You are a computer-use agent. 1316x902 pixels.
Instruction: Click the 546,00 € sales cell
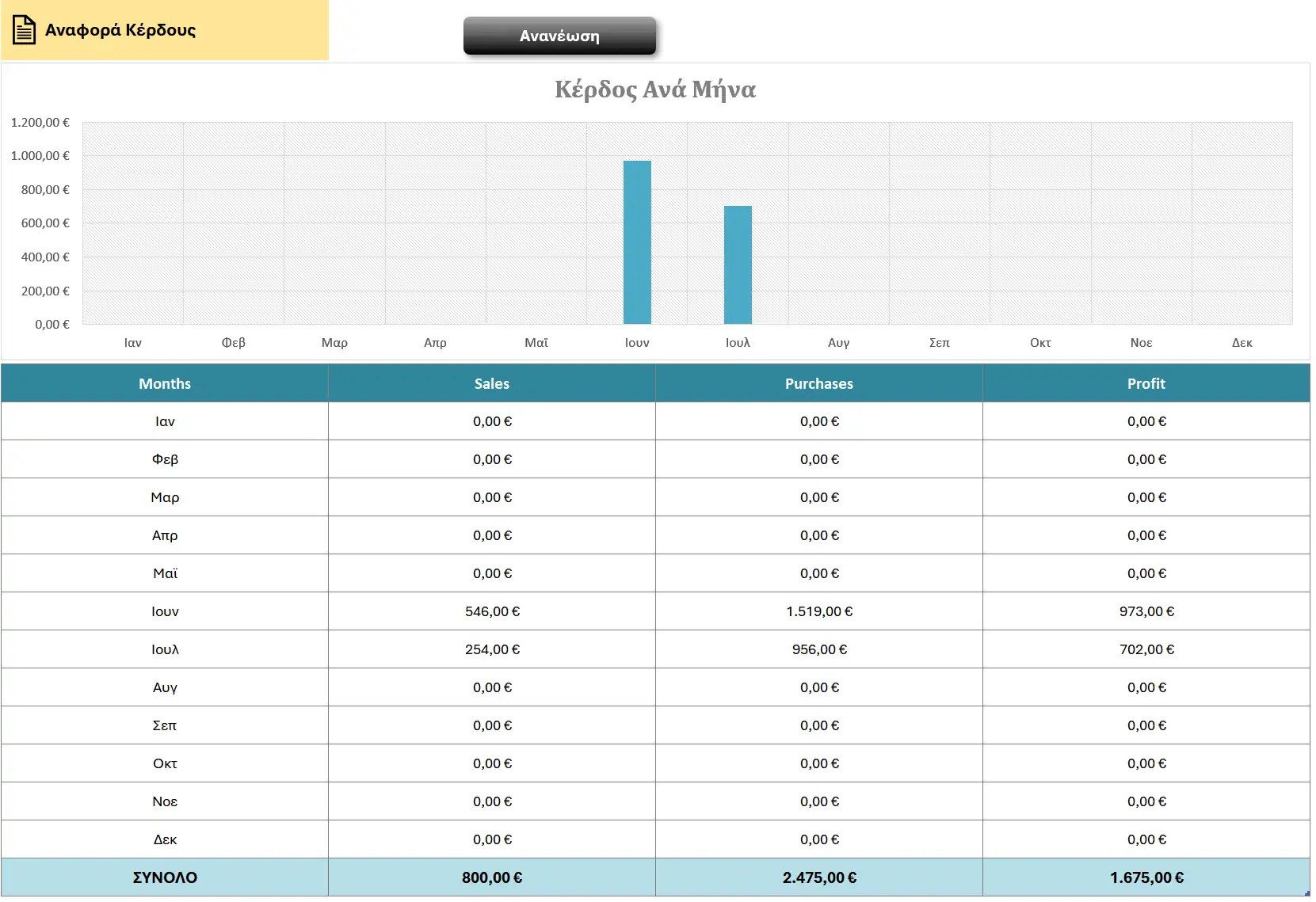pyautogui.click(x=492, y=611)
